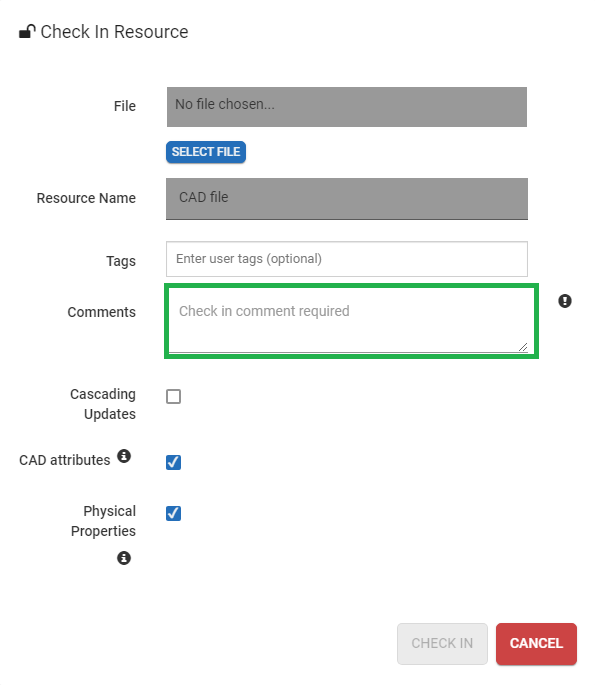
Task: Enable the Cascading Updates checkbox
Action: pyautogui.click(x=173, y=397)
